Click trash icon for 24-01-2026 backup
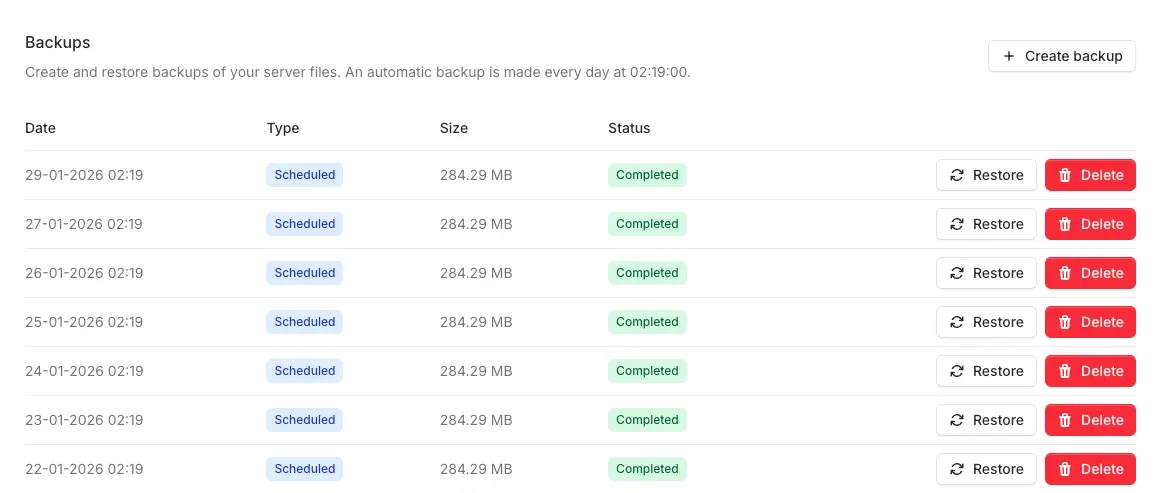The image size is (1156, 493). [1065, 371]
